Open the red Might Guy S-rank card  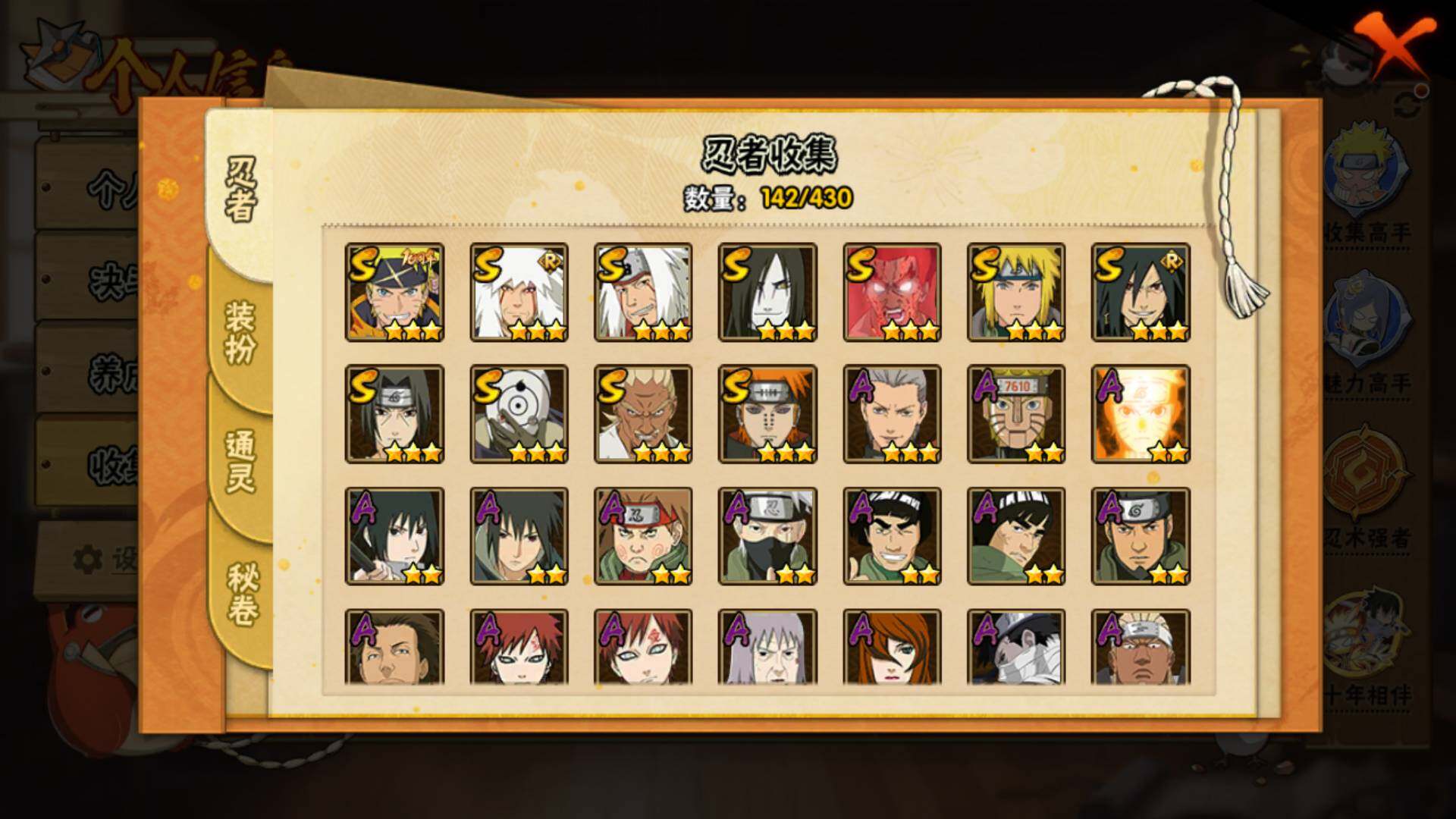[892, 293]
